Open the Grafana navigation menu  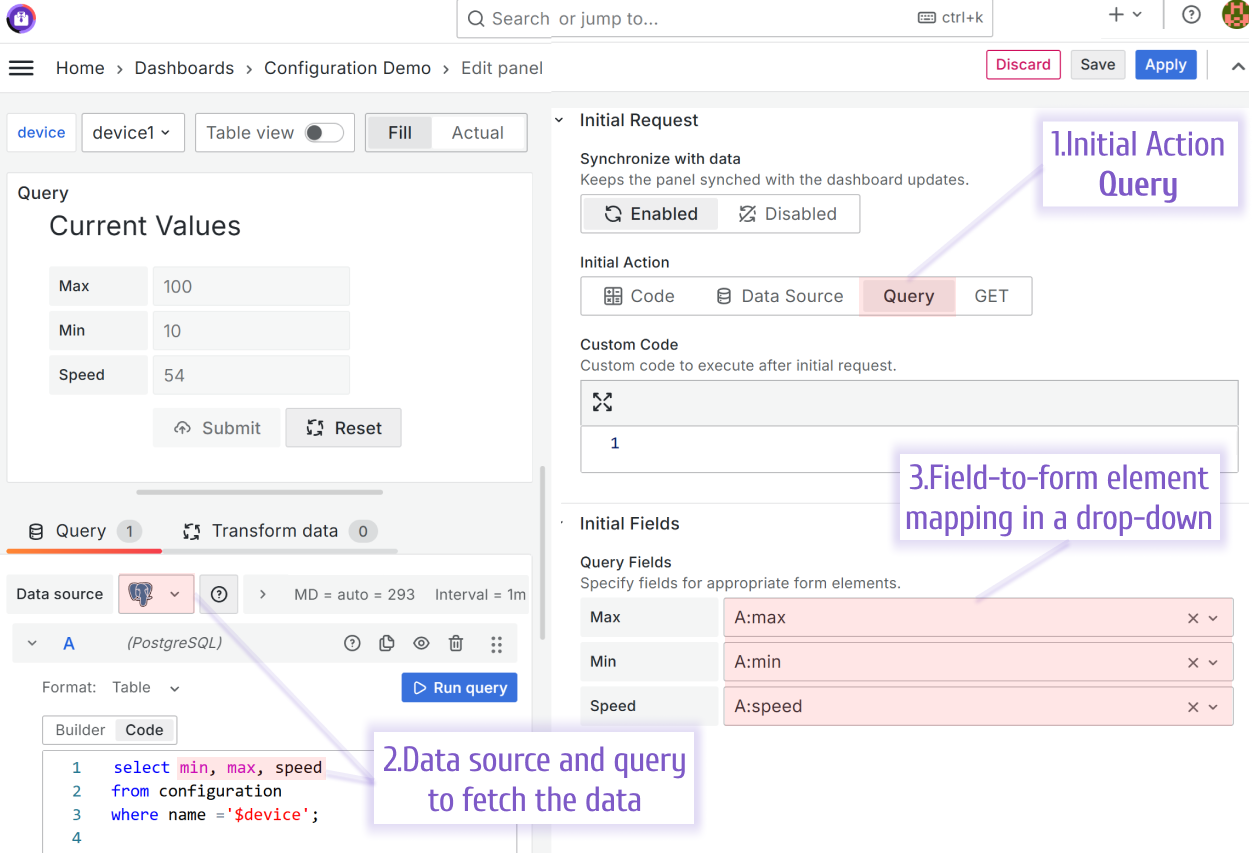click(20, 67)
